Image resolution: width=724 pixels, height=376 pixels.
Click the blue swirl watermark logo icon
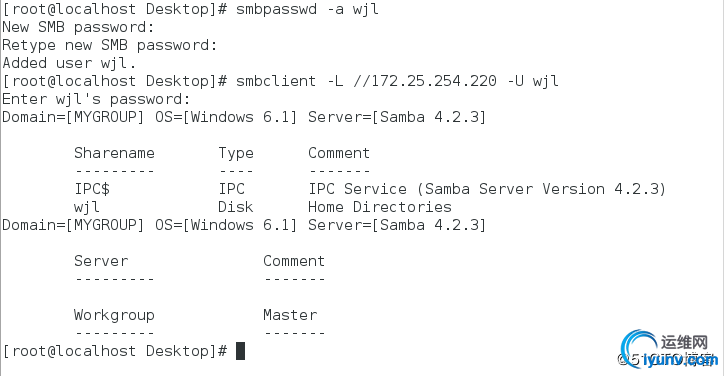[x=639, y=349]
